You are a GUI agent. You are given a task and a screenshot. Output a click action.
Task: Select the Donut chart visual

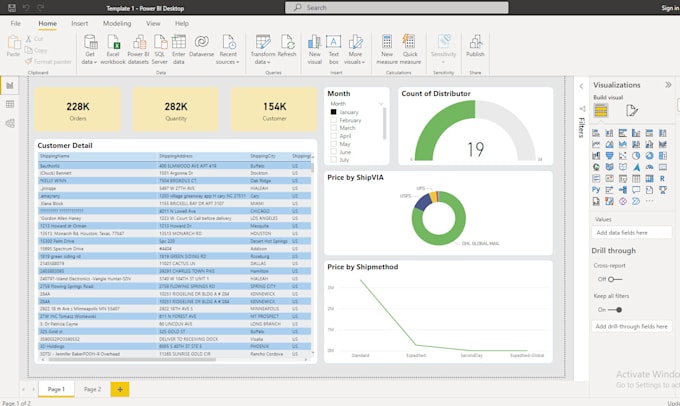[x=649, y=156]
